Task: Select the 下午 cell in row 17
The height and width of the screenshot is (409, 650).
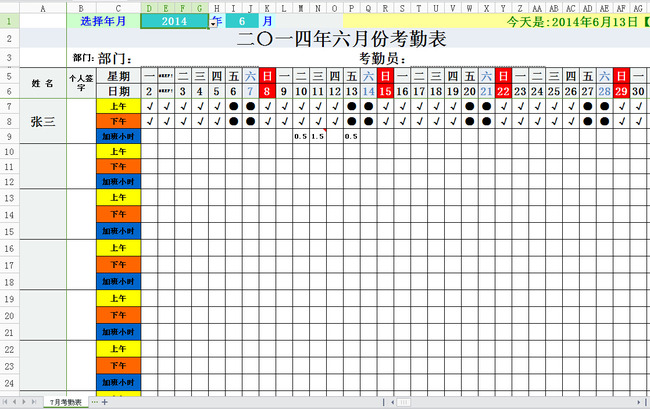Action: pyautogui.click(x=119, y=264)
